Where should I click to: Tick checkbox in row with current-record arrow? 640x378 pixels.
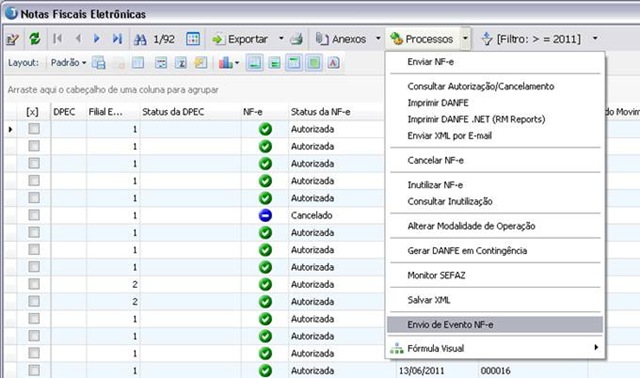(34, 129)
